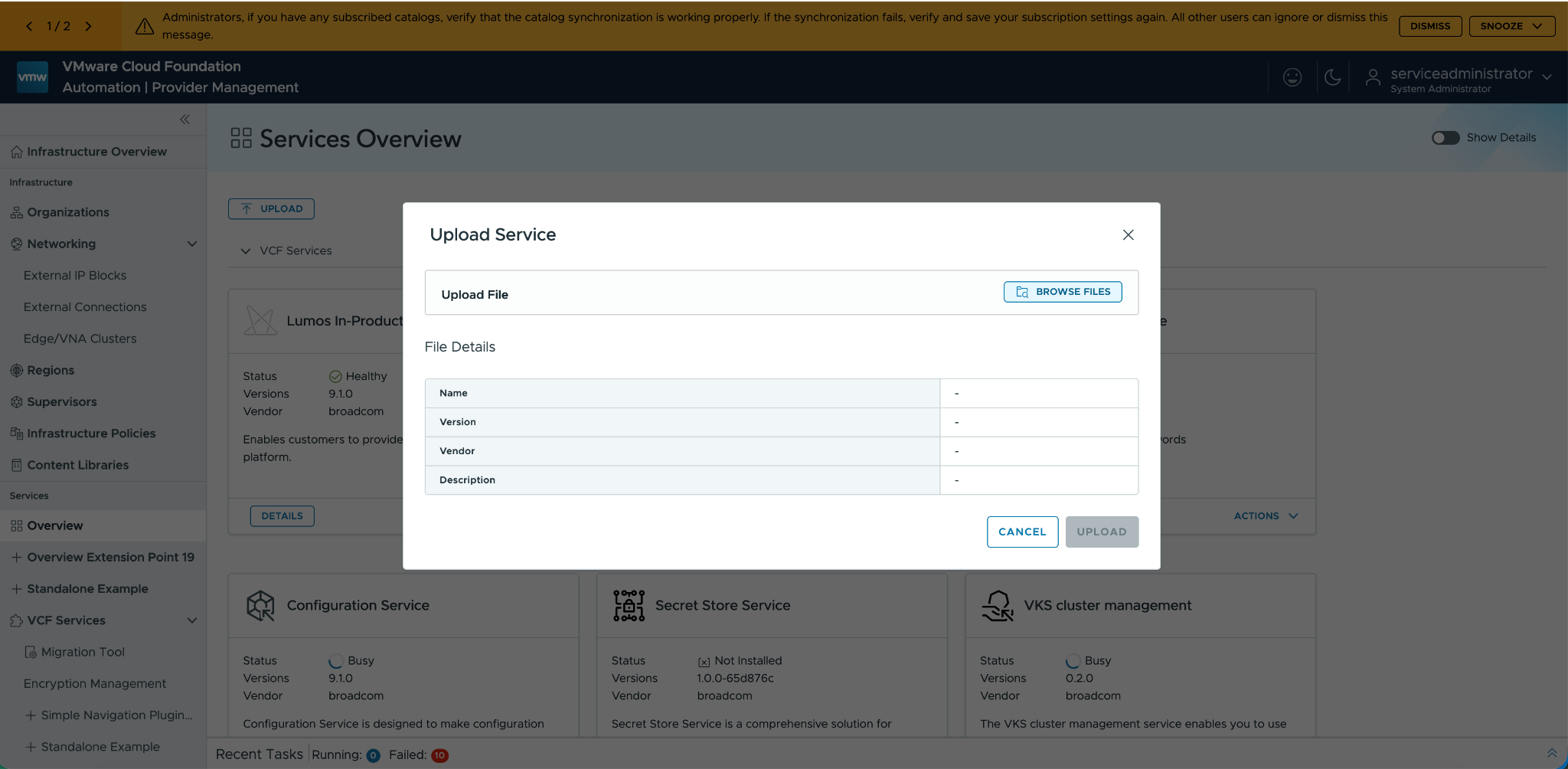This screenshot has height=769, width=1568.
Task: Click the Configuration Service icon
Action: coord(260,606)
